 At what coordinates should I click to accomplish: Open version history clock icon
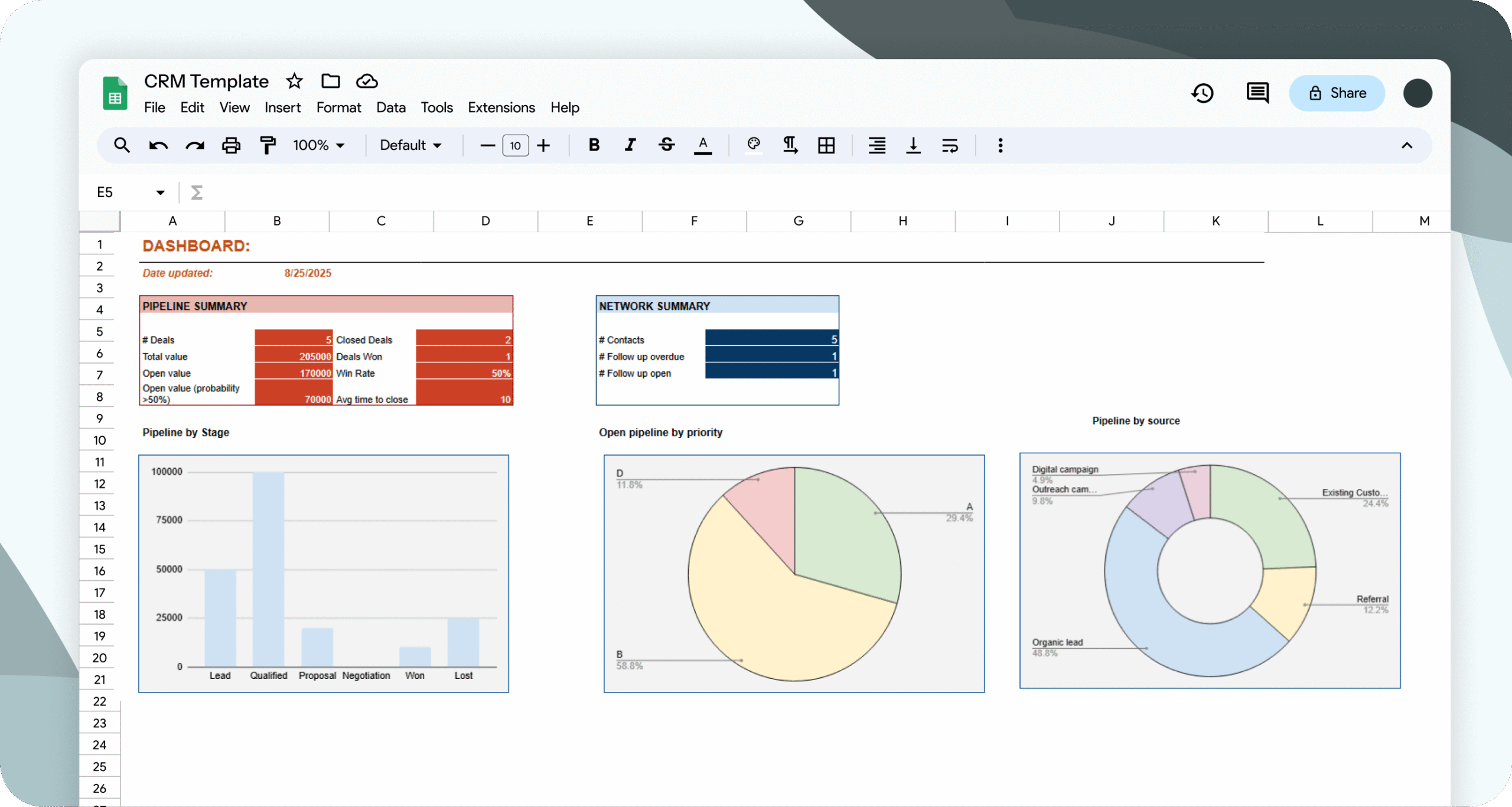click(x=1203, y=93)
